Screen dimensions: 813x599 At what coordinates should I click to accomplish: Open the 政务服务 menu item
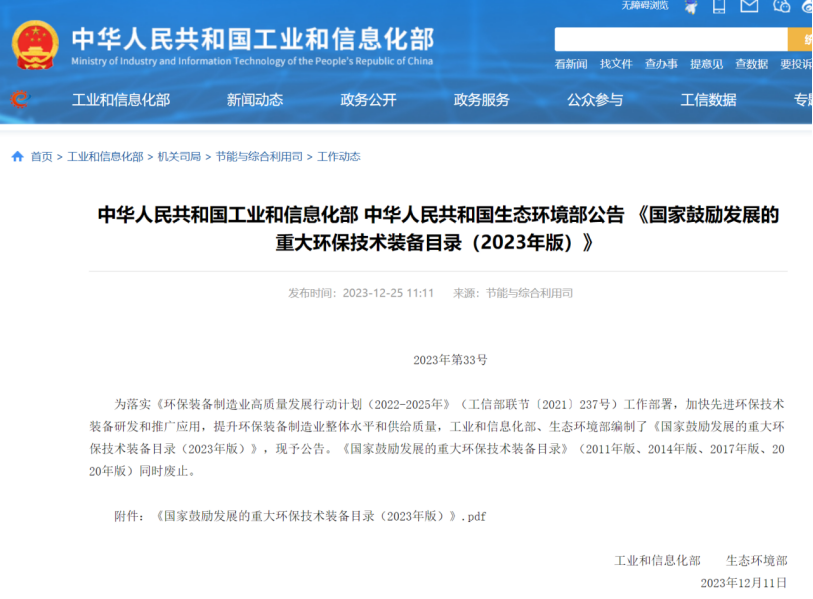[x=481, y=100]
